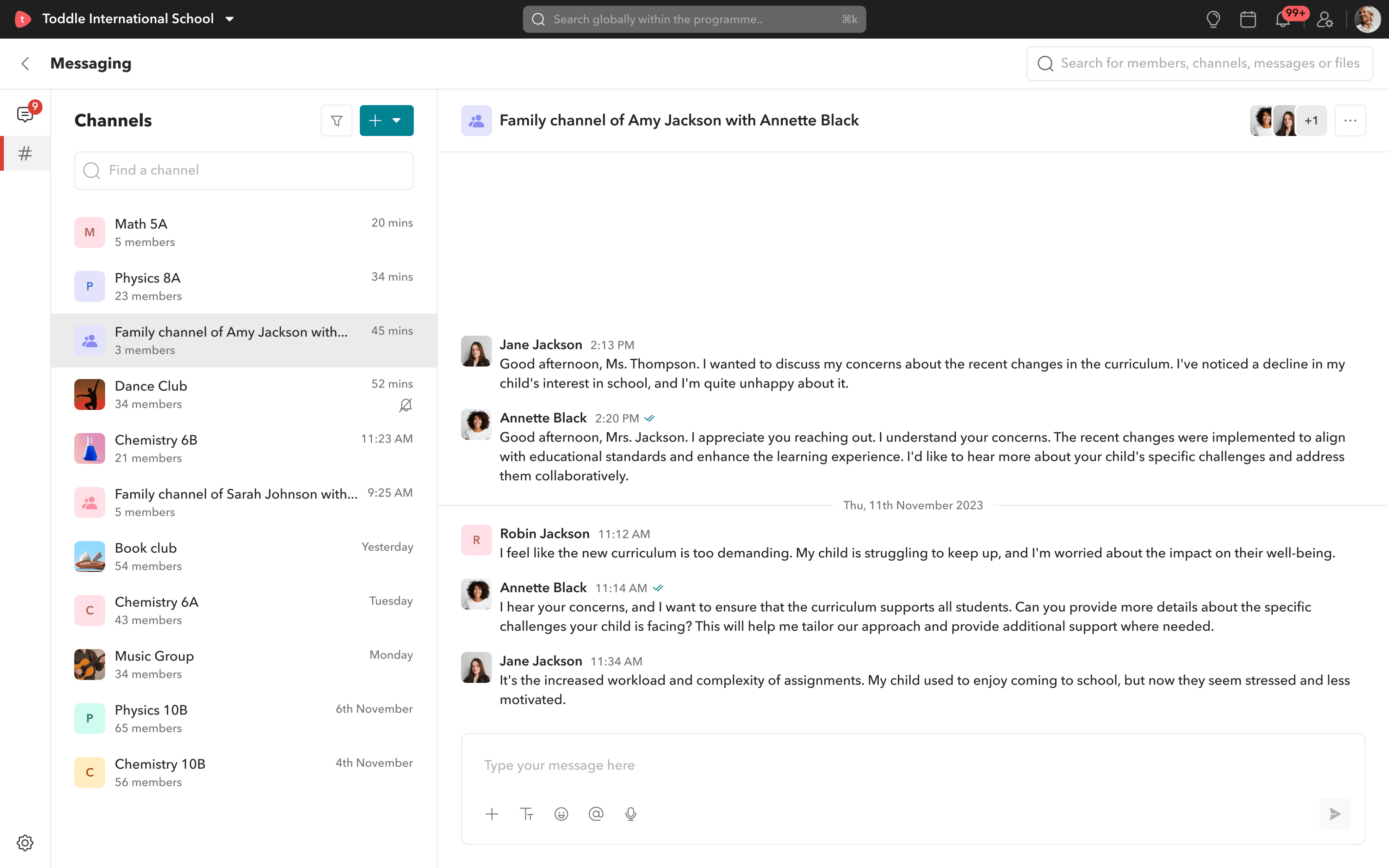
Task: Click the lightbulb help icon
Action: coord(1213,20)
